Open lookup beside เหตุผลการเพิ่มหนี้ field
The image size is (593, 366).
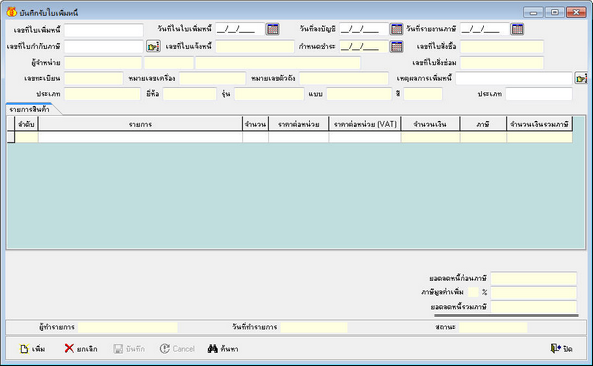[x=581, y=78]
